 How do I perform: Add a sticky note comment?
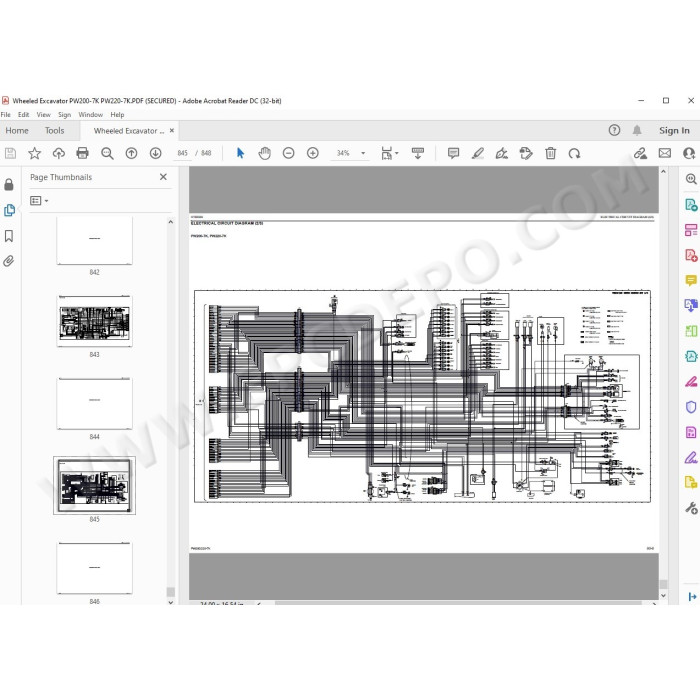453,154
